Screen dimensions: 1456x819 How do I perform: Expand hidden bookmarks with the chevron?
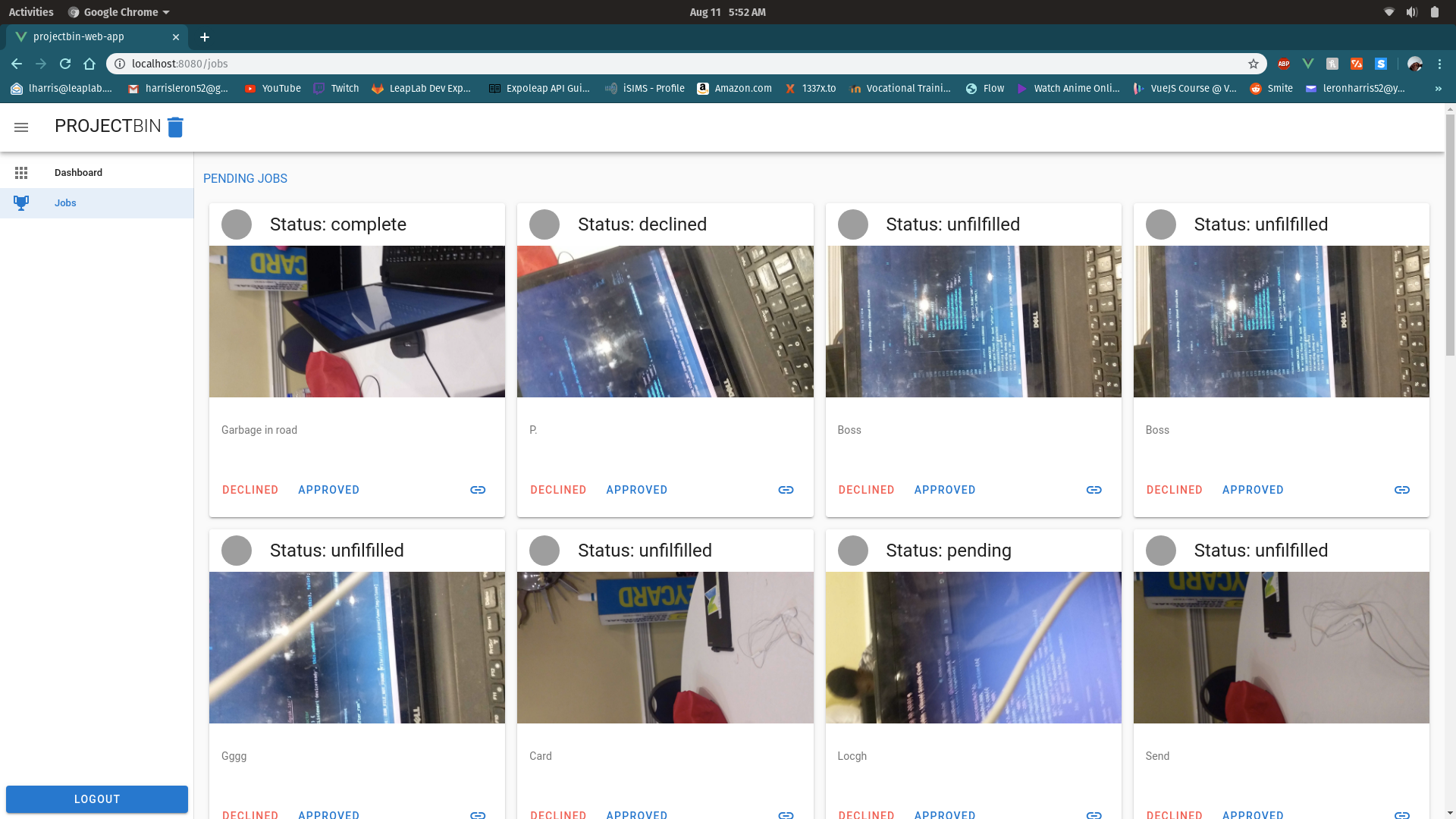[x=1438, y=89]
